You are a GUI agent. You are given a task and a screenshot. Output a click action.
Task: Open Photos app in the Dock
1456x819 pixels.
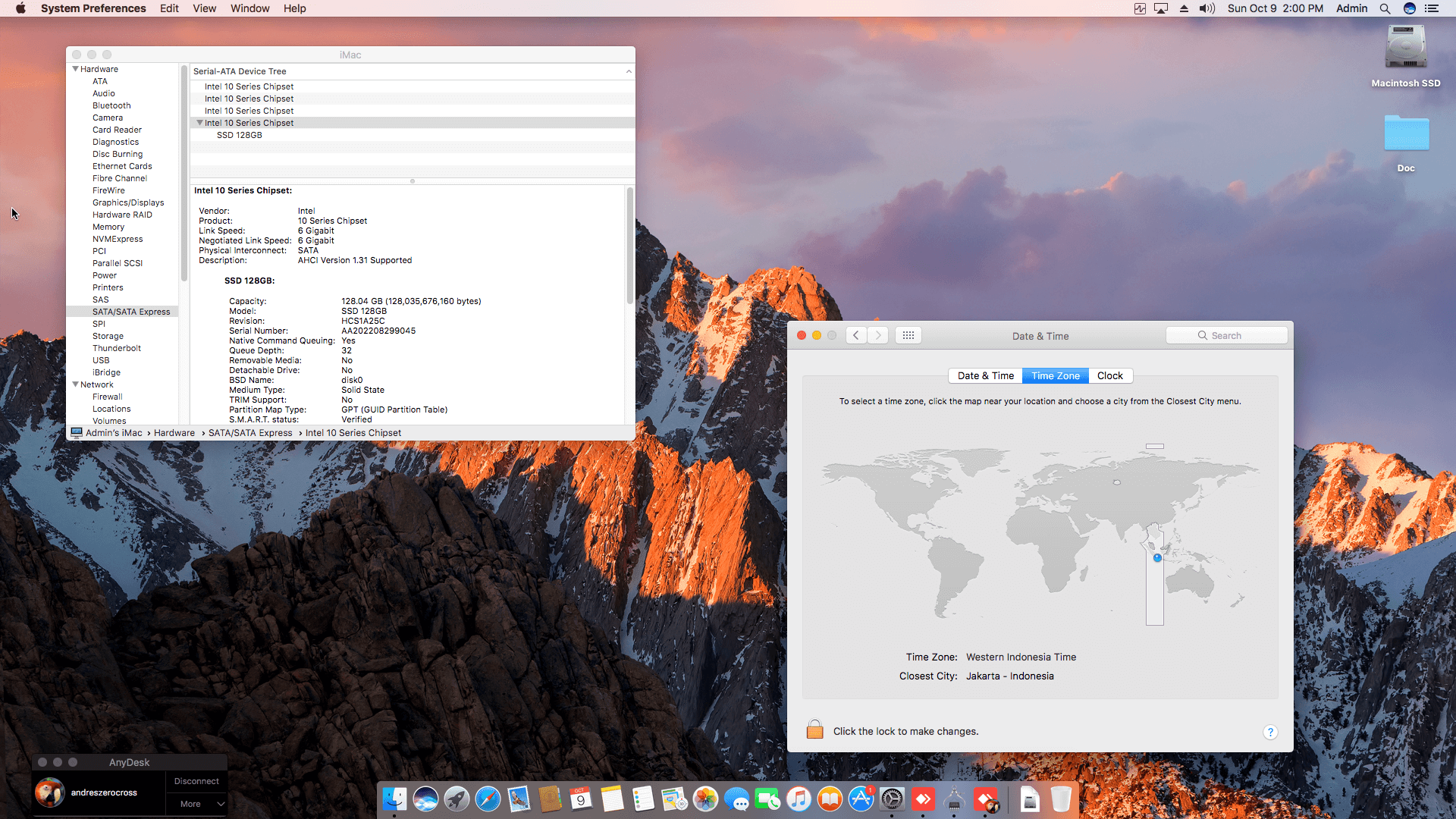(x=705, y=799)
